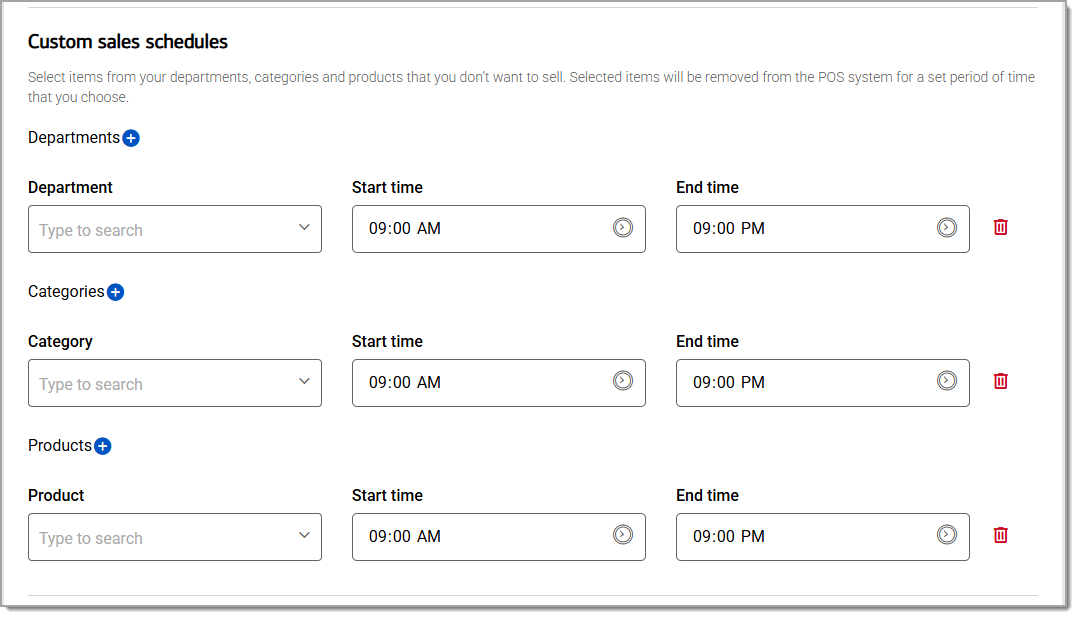Open the clock picker for Product end time
1077x617 pixels.
coord(947,535)
